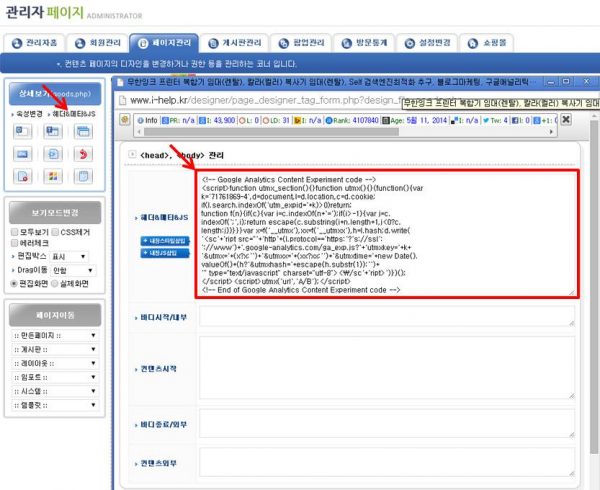The height and width of the screenshot is (490, 600).
Task: Open the 게시판 dropdown in page navigation
Action: pos(55,350)
